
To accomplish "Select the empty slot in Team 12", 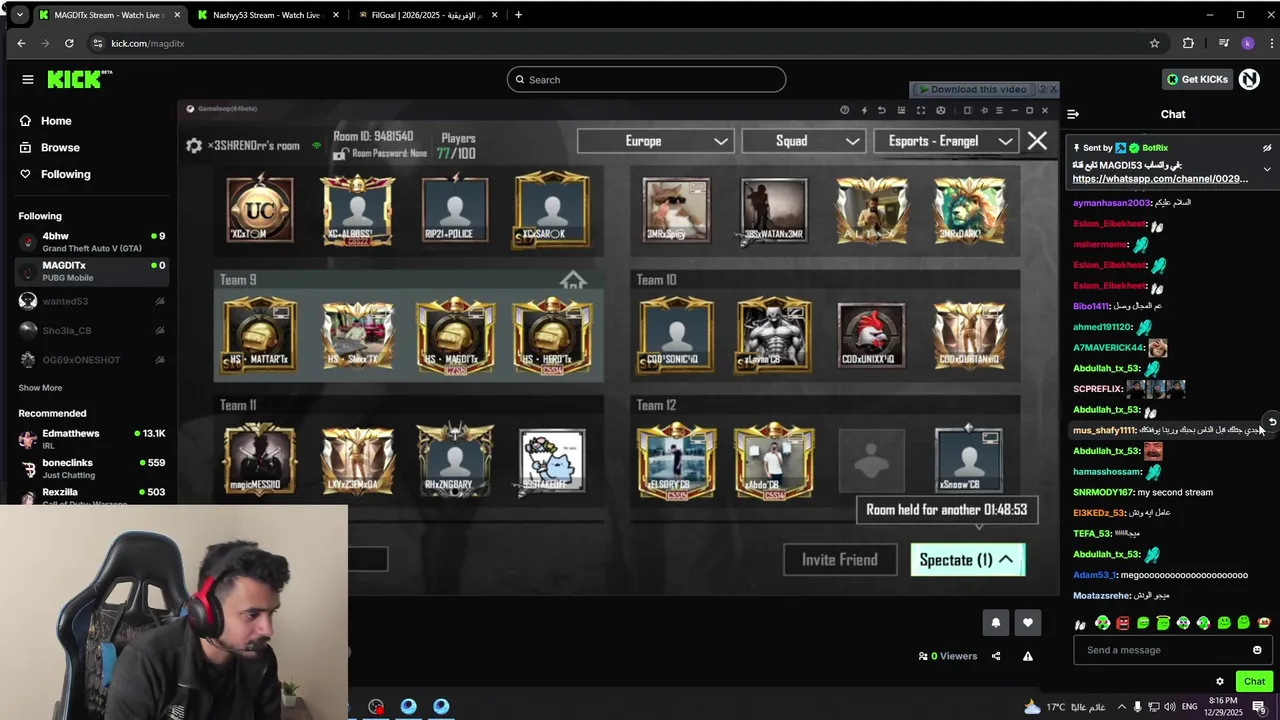I will click(871, 460).
